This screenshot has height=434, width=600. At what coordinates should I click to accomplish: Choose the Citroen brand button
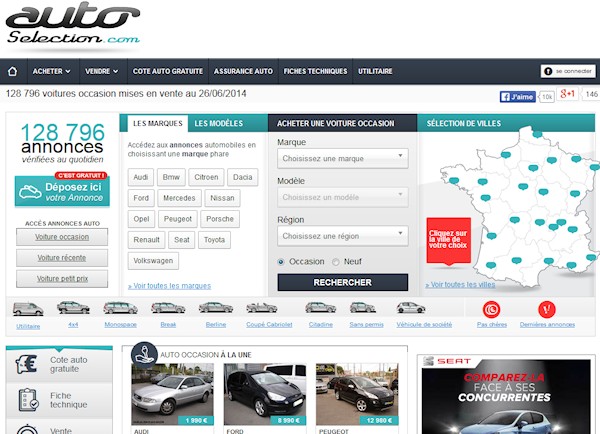(206, 177)
